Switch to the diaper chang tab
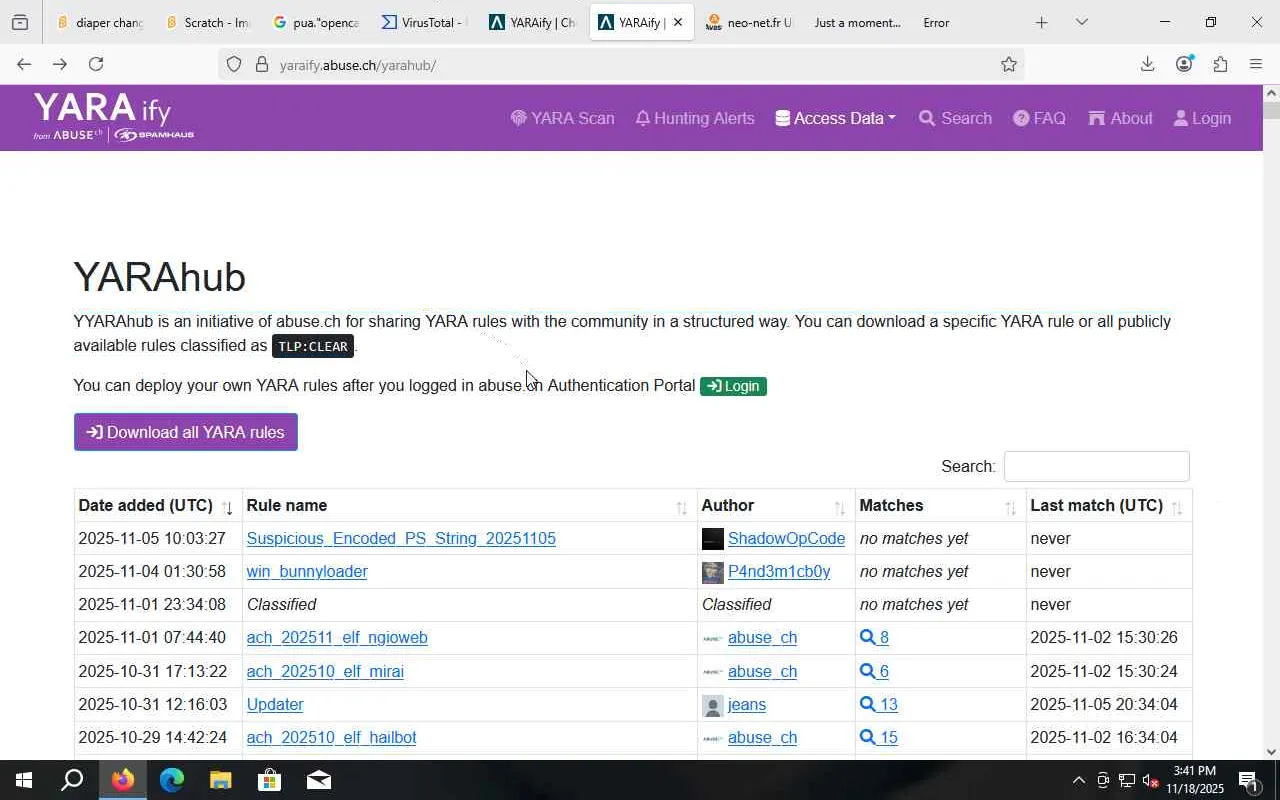Viewport: 1280px width, 800px height. [100, 22]
